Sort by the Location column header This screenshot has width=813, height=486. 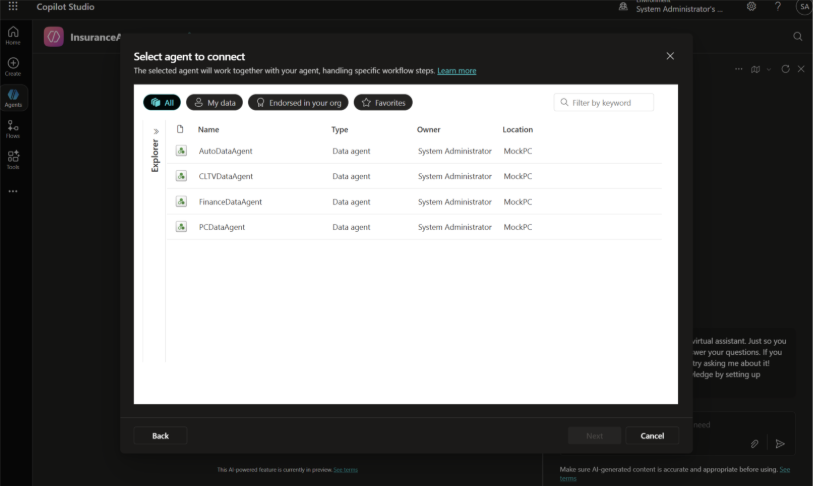(x=517, y=129)
